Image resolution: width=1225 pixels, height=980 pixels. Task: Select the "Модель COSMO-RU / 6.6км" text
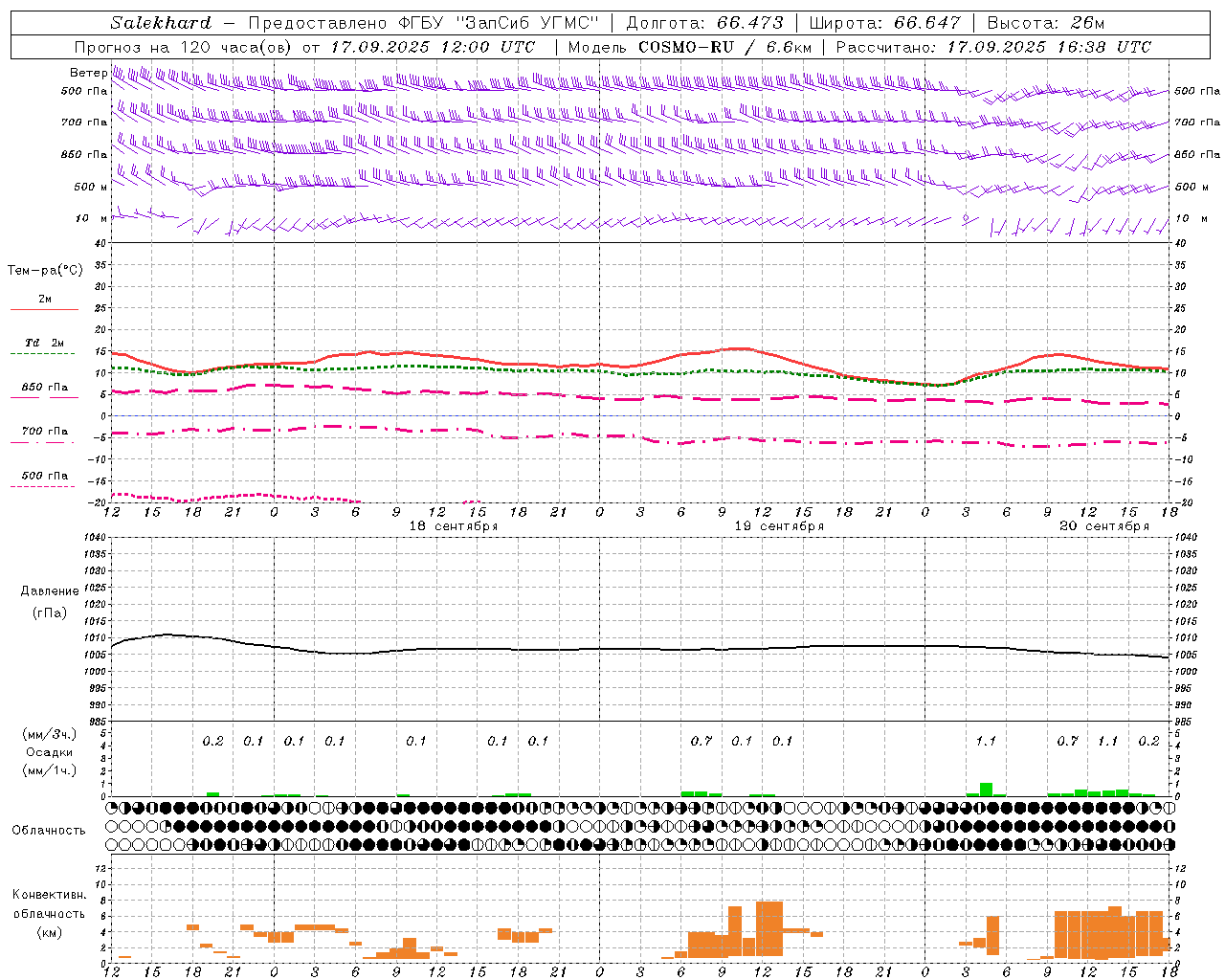tap(690, 47)
